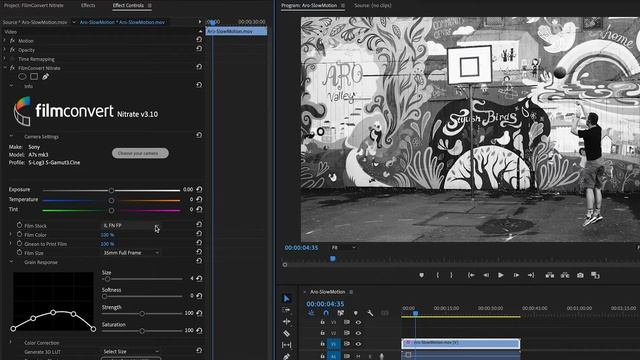Switch to the Source (no clips) tab

click(373, 5)
